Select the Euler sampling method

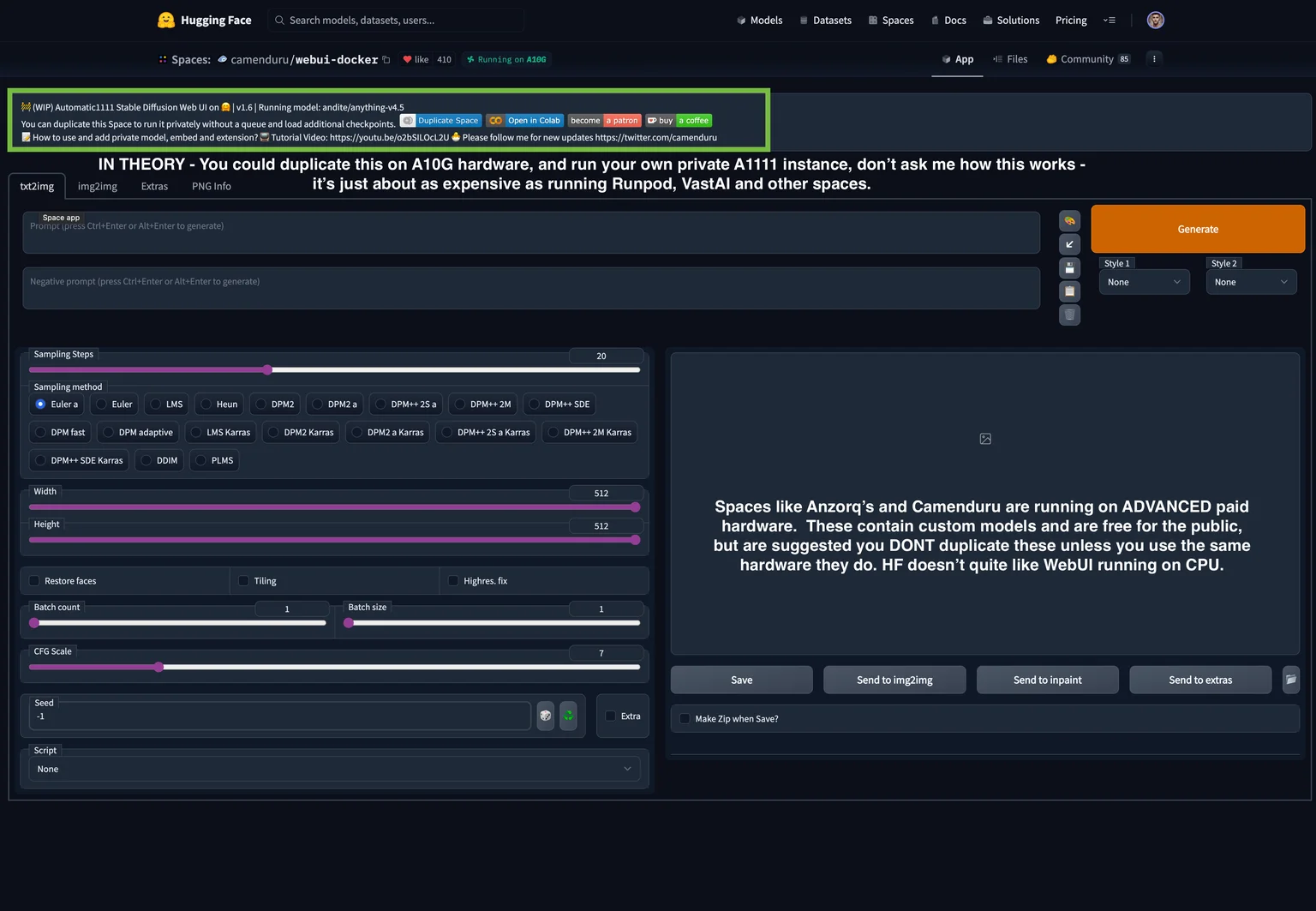114,405
